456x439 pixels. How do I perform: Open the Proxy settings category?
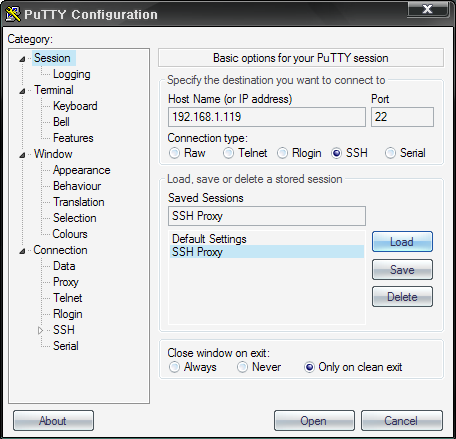66,282
